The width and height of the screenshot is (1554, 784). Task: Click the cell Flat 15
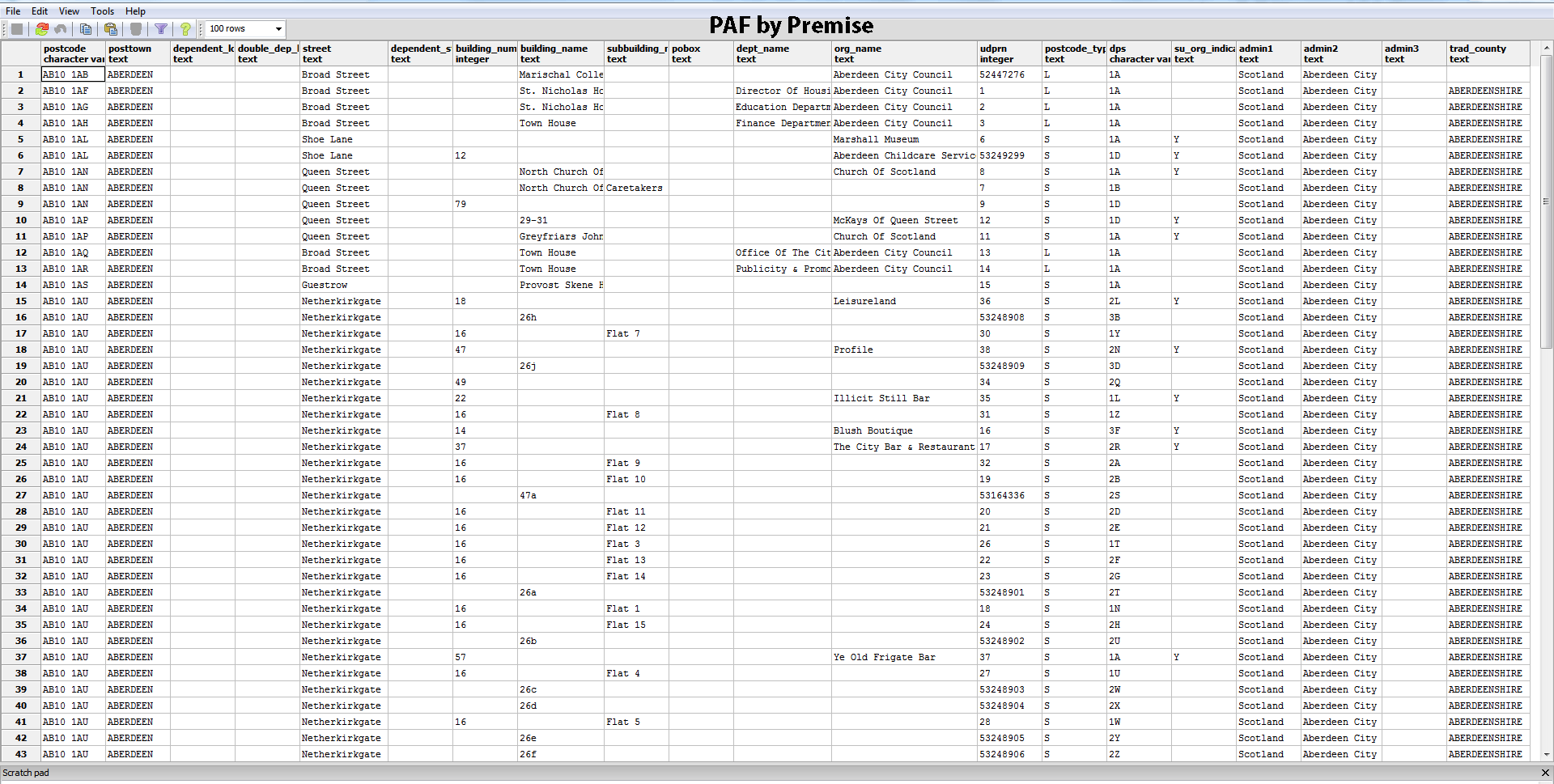[636, 625]
